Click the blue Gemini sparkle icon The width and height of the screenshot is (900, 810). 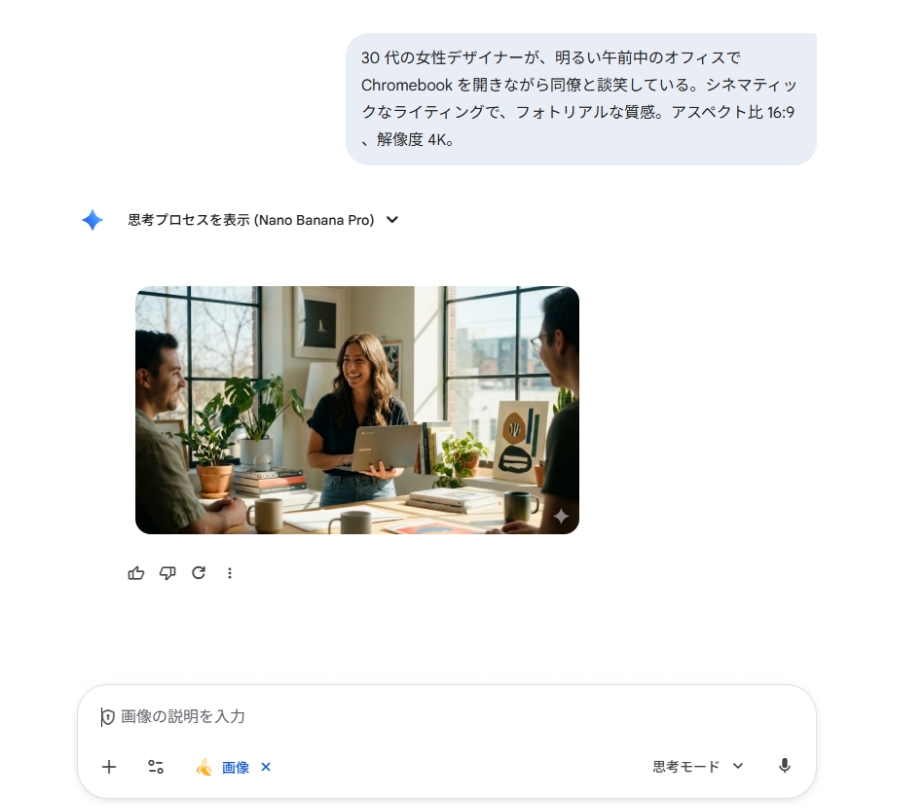pyautogui.click(x=92, y=220)
